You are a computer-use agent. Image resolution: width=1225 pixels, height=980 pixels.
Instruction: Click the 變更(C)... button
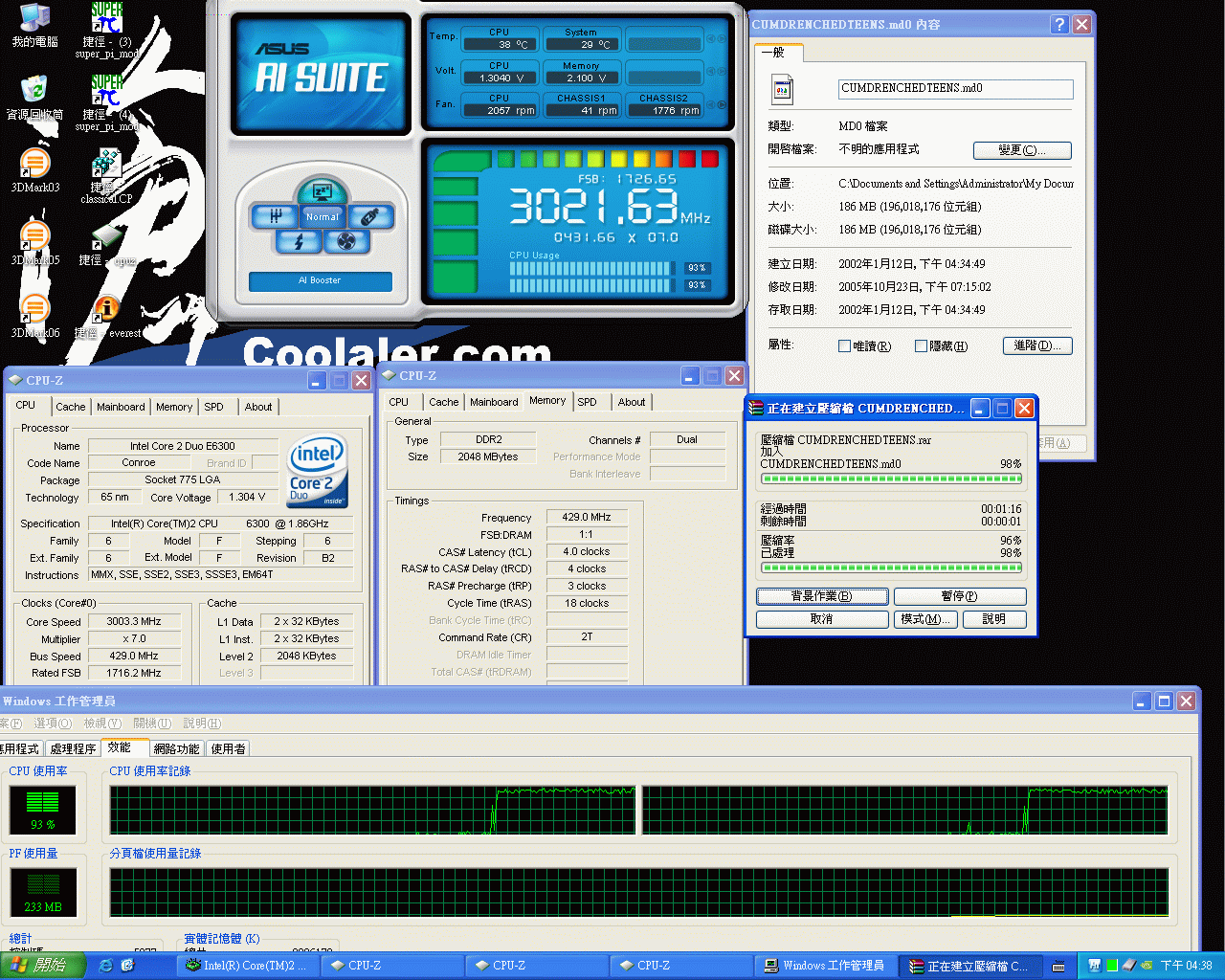click(x=1022, y=150)
